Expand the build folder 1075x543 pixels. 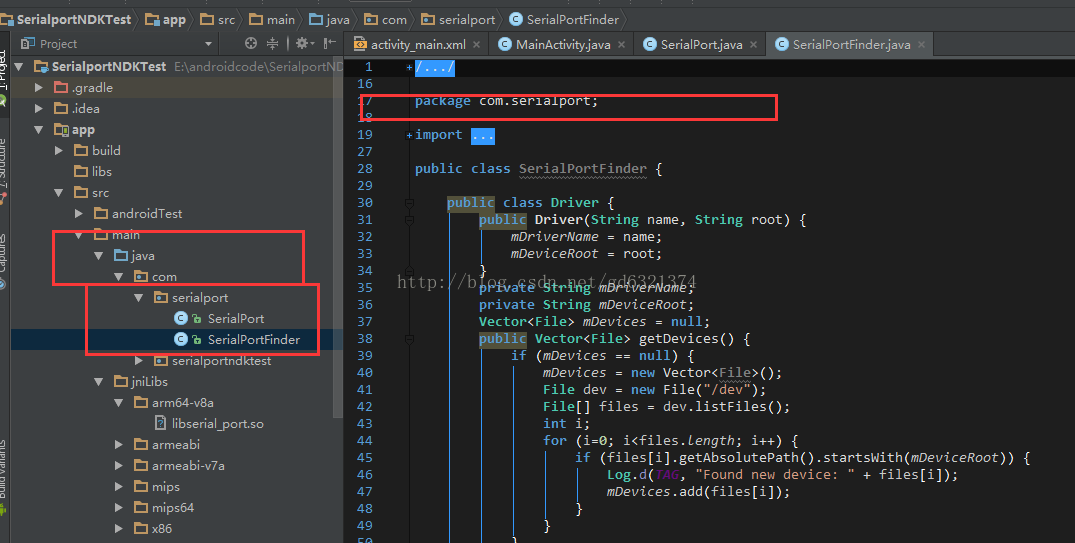pos(59,150)
